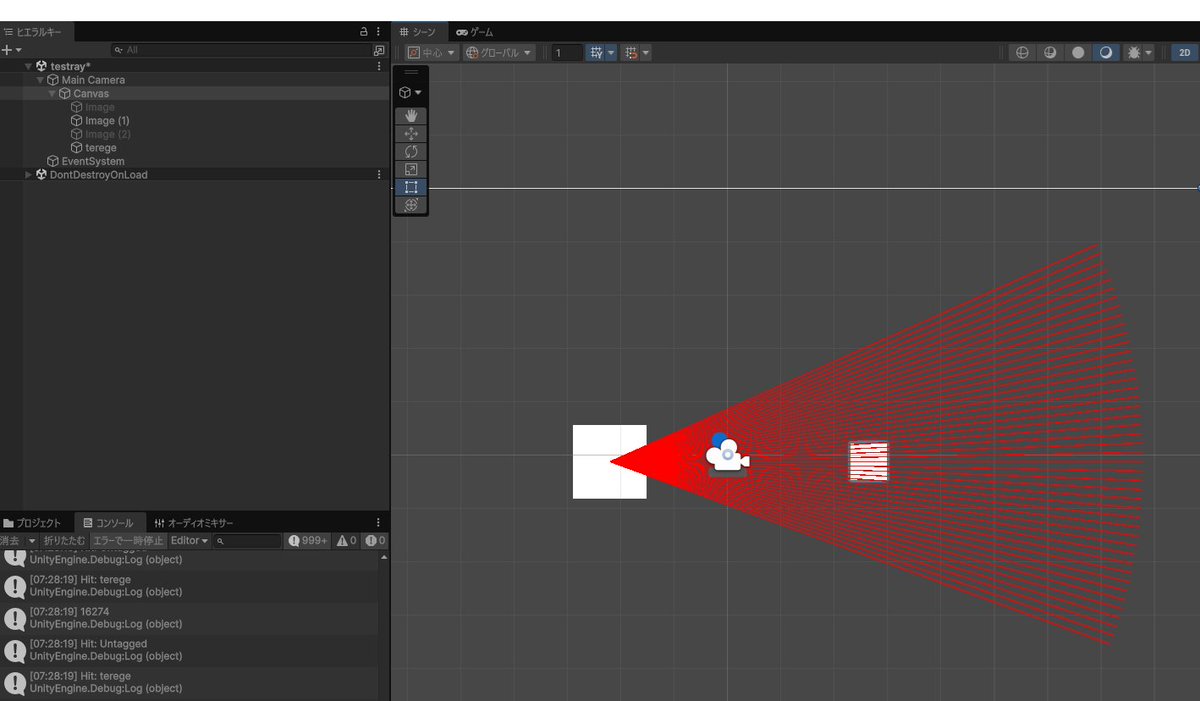This screenshot has width=1200, height=701.
Task: Toggle grid snapping button
Action: click(596, 53)
